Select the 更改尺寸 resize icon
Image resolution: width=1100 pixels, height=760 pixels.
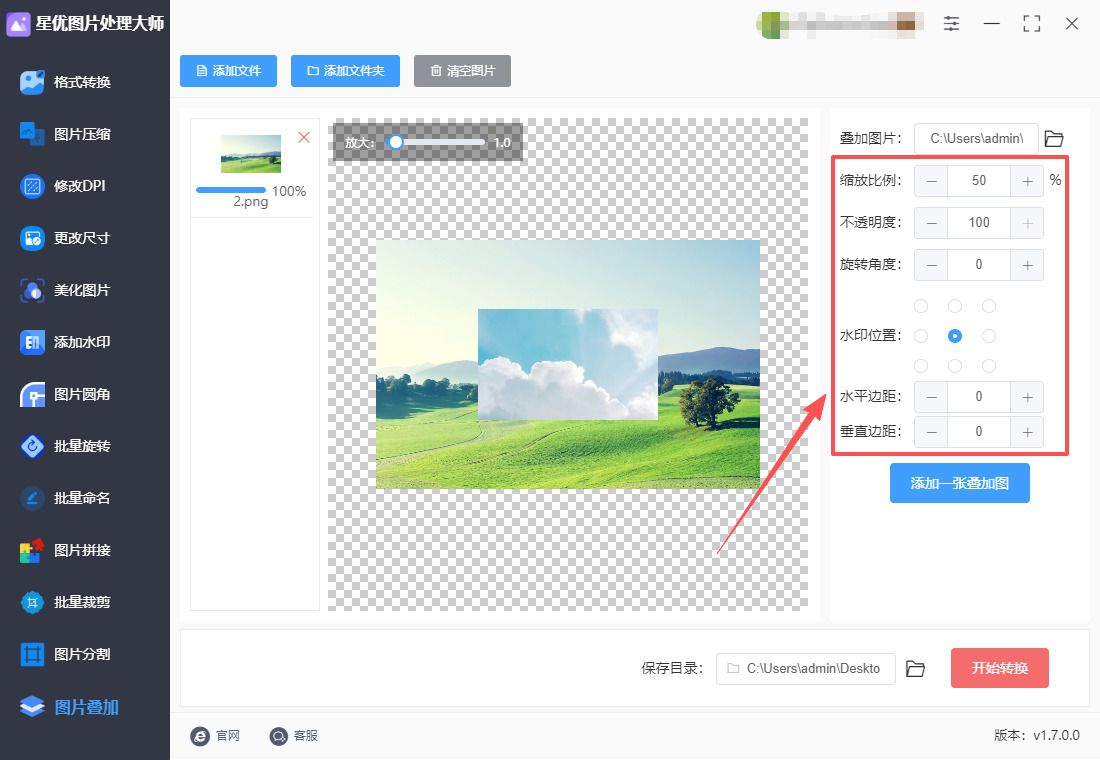coord(32,238)
